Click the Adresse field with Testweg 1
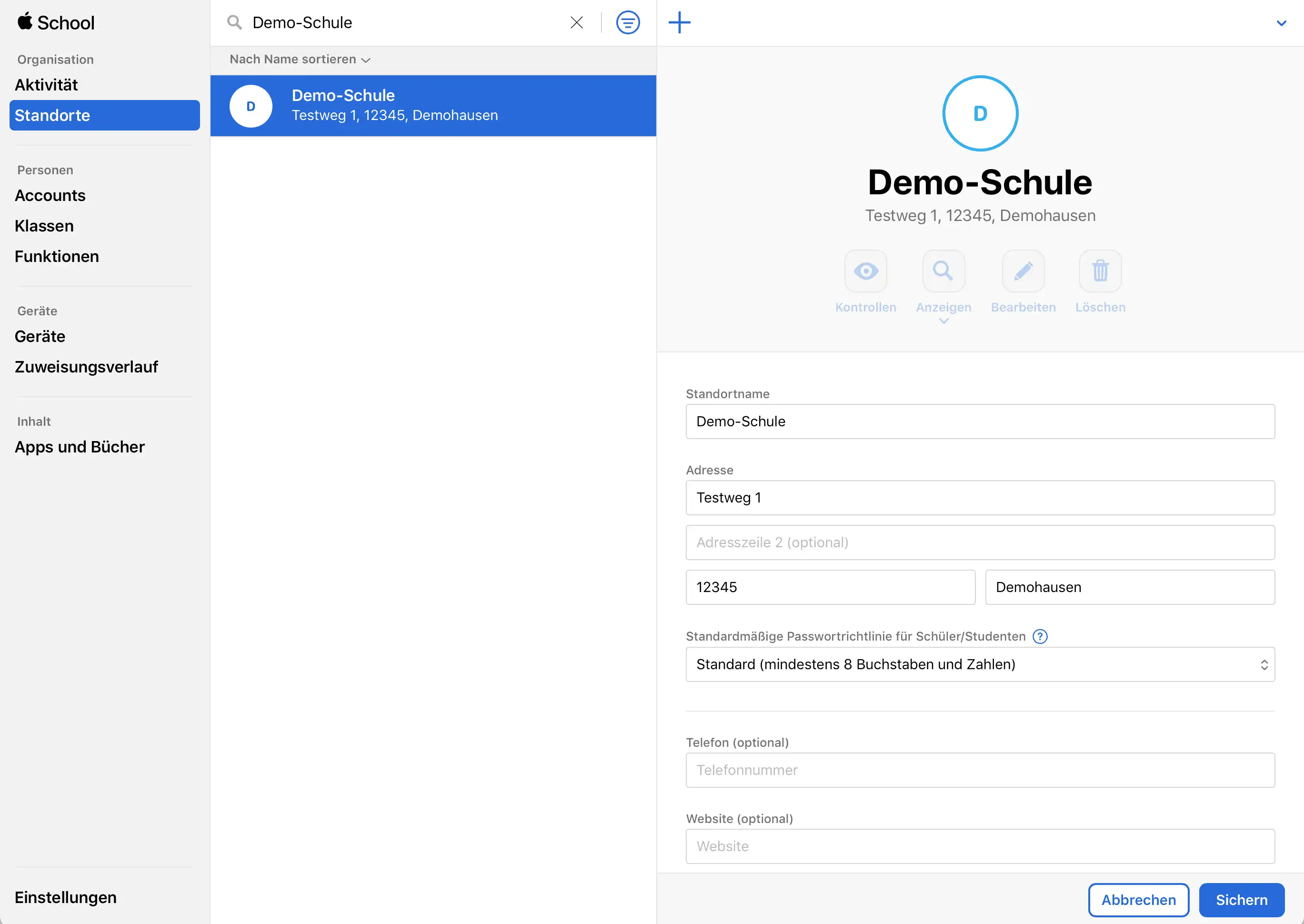Screen dimensions: 1304x924 pyautogui.click(x=980, y=498)
